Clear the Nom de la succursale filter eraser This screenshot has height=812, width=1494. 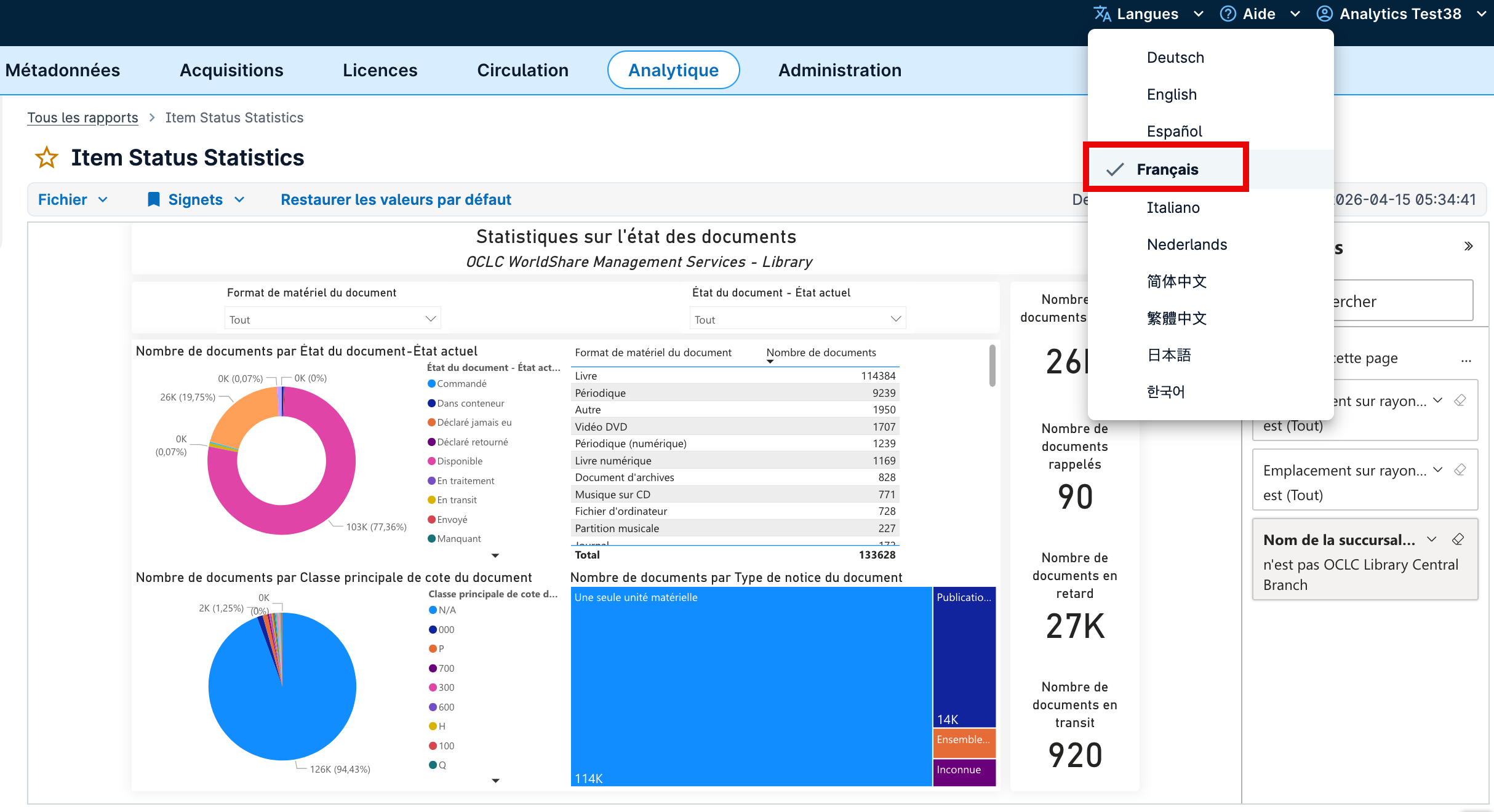[x=1458, y=539]
